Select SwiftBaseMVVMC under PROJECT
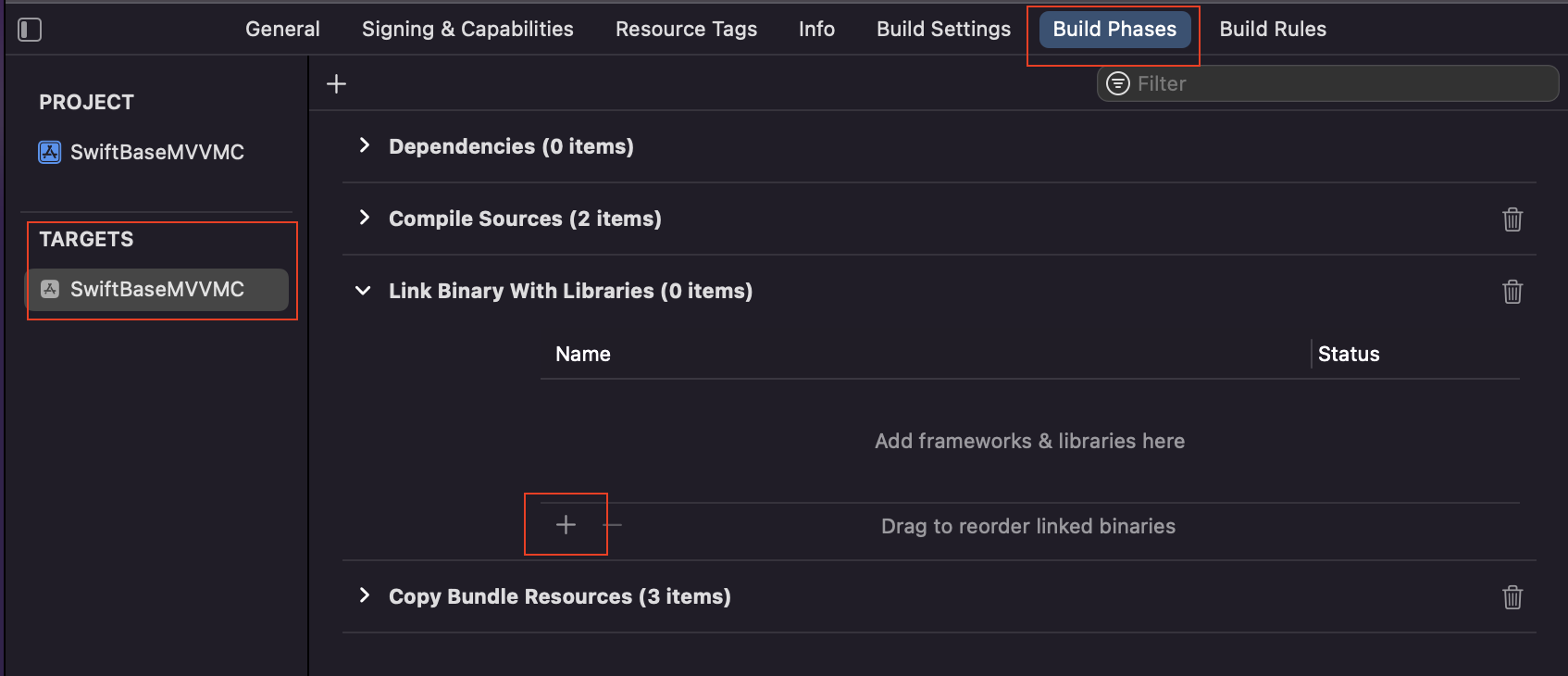The height and width of the screenshot is (676, 1568). coord(157,152)
